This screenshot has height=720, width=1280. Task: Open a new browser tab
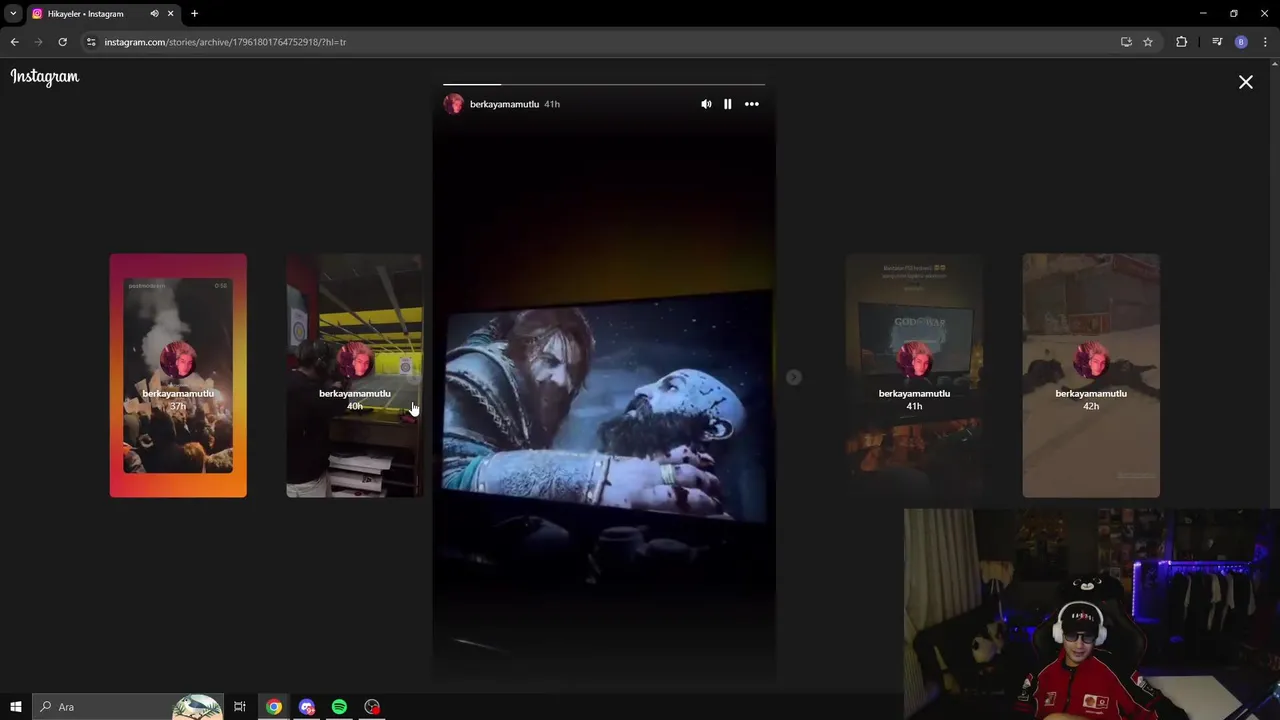195,14
